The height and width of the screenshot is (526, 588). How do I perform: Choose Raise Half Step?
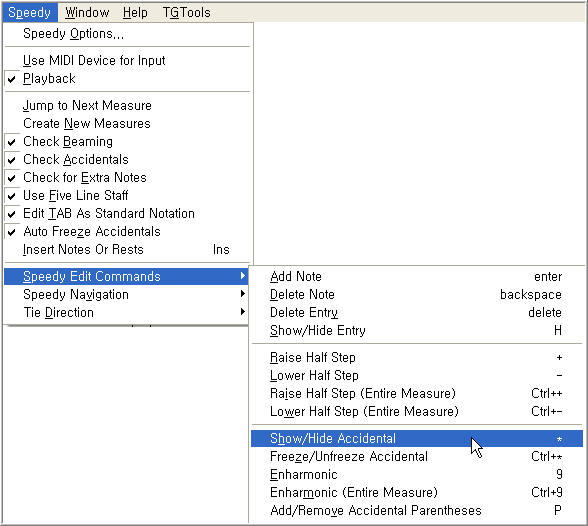pos(417,358)
